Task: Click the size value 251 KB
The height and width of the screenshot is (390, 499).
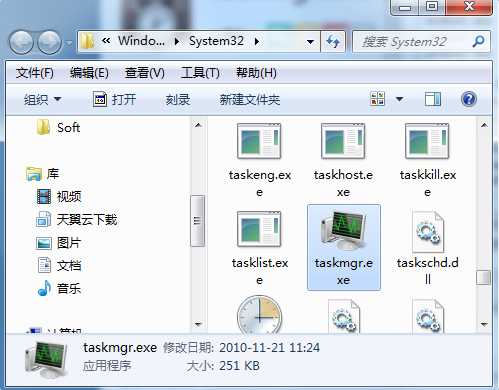Action: [x=239, y=366]
